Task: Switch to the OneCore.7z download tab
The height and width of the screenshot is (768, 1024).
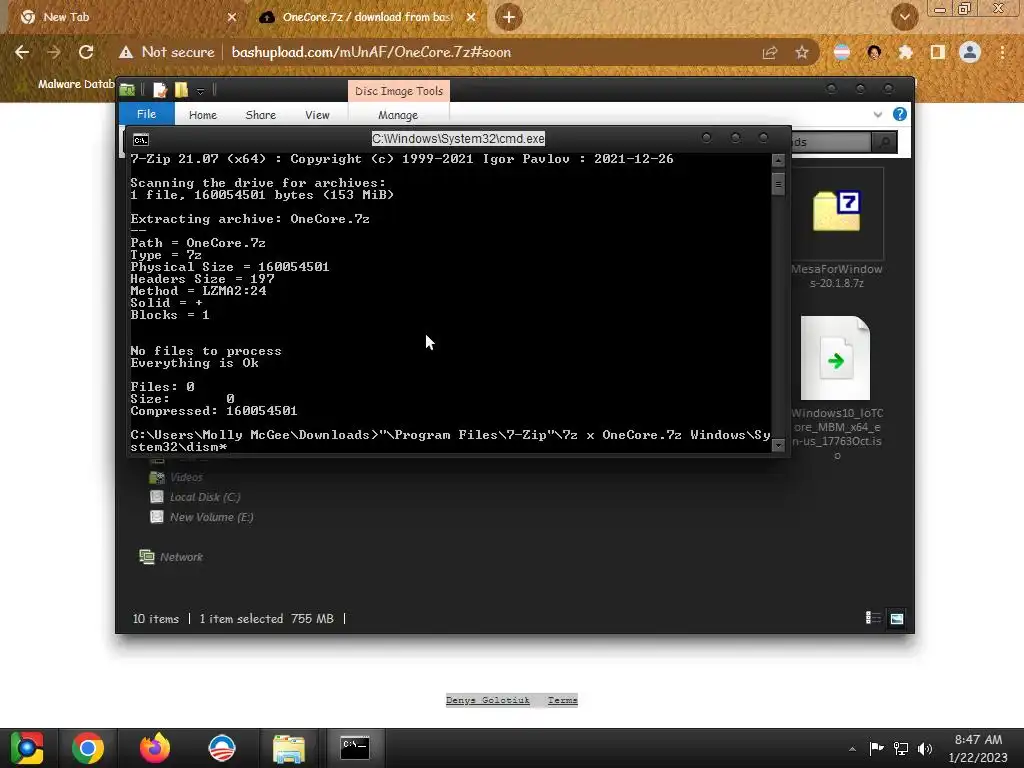Action: pyautogui.click(x=367, y=17)
